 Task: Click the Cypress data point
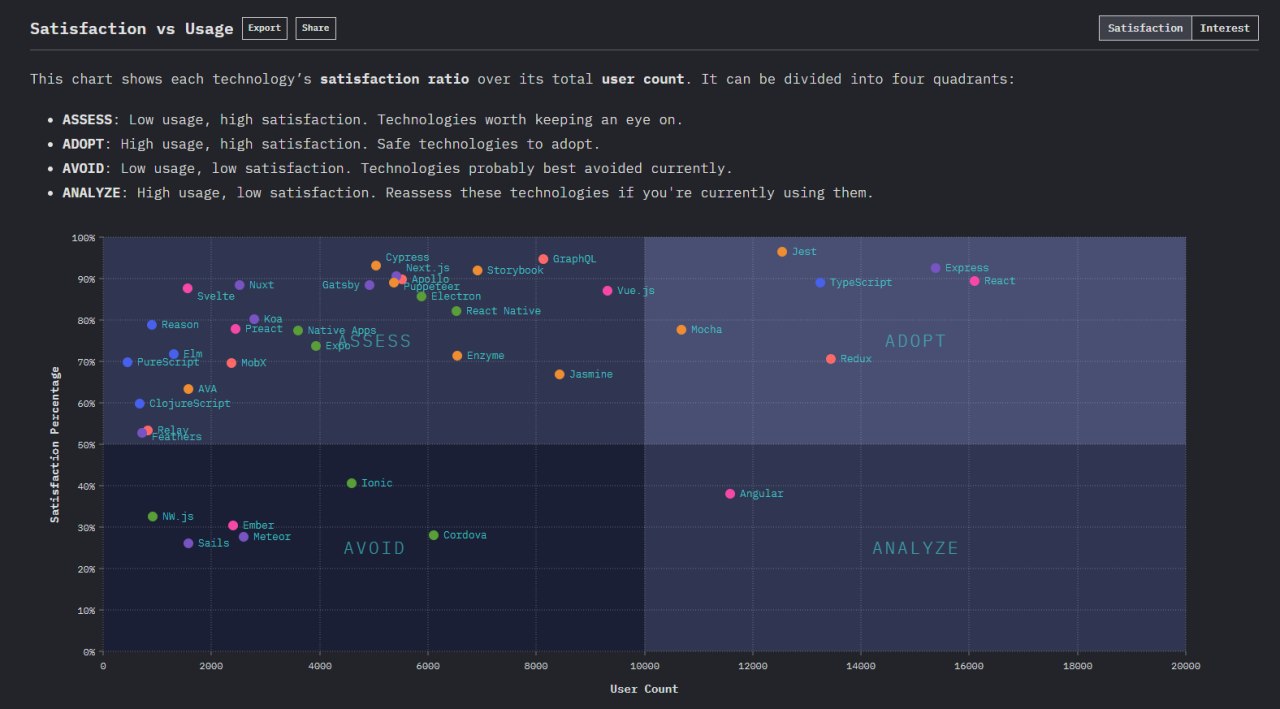click(x=376, y=266)
